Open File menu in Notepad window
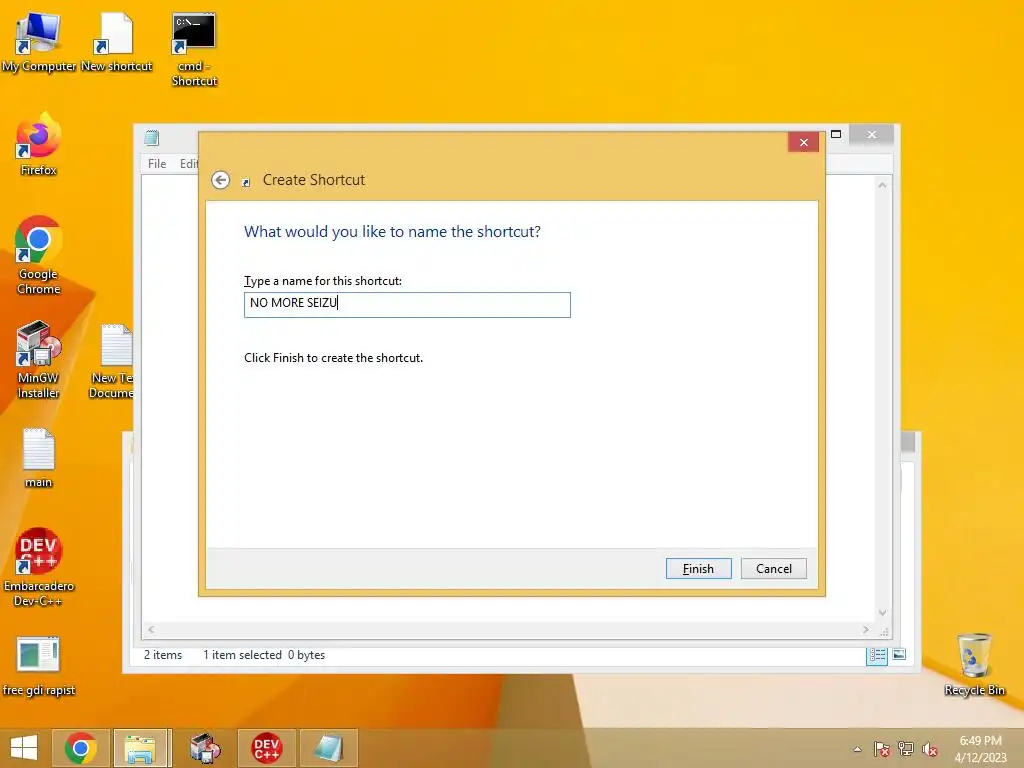The height and width of the screenshot is (768, 1024). 157,164
